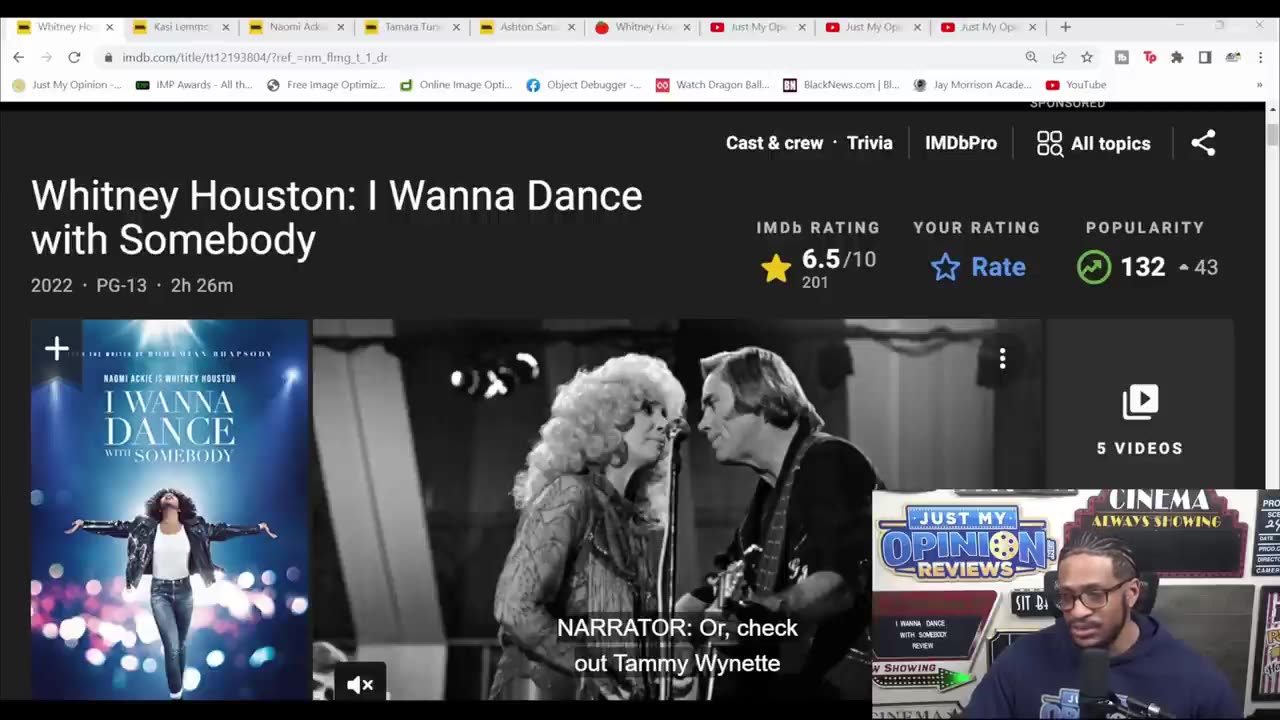This screenshot has width=1280, height=720.
Task: Go to IMDbPro
Action: 961,143
